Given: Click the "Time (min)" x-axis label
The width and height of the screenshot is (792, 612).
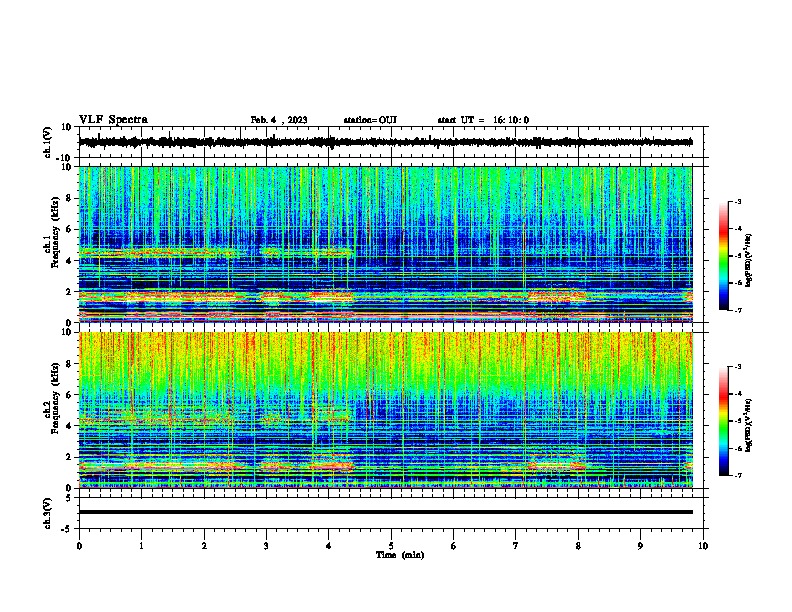Looking at the screenshot, I should [400, 555].
